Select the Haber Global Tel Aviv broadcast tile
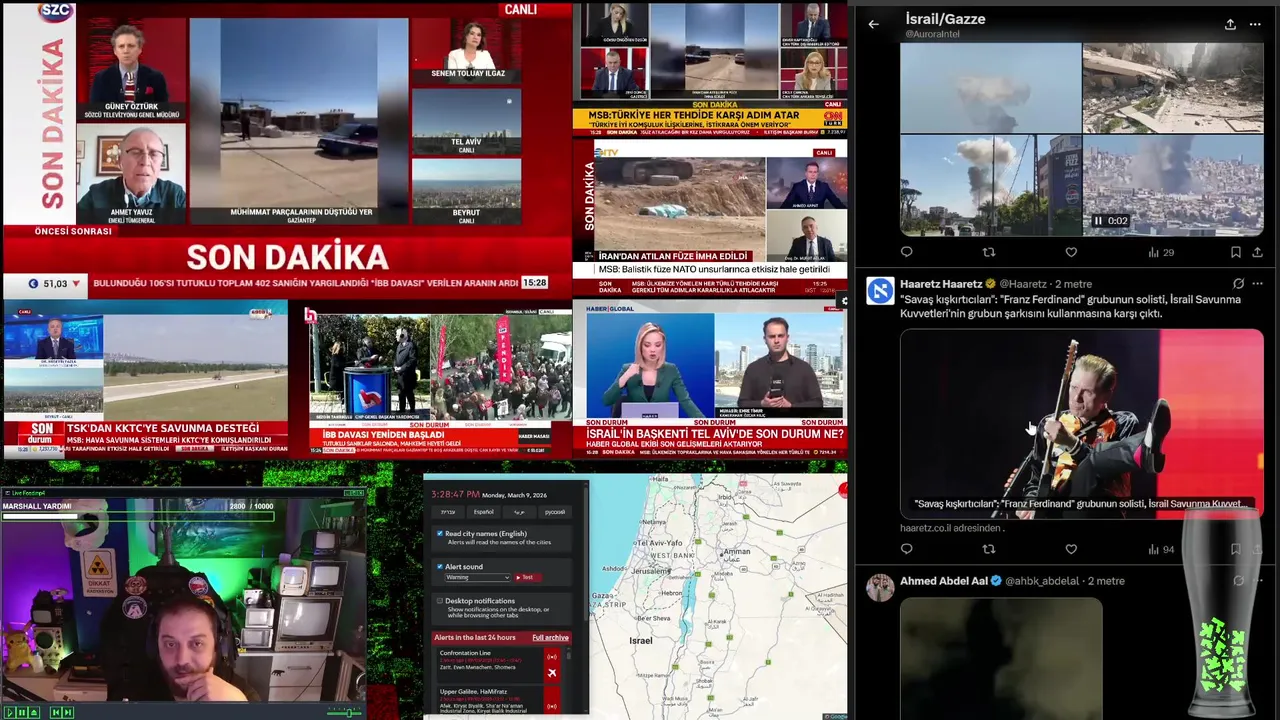 pyautogui.click(x=710, y=380)
